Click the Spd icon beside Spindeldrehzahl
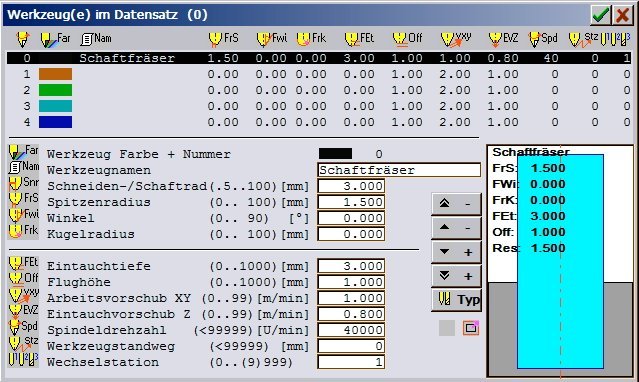 pyautogui.click(x=24, y=327)
